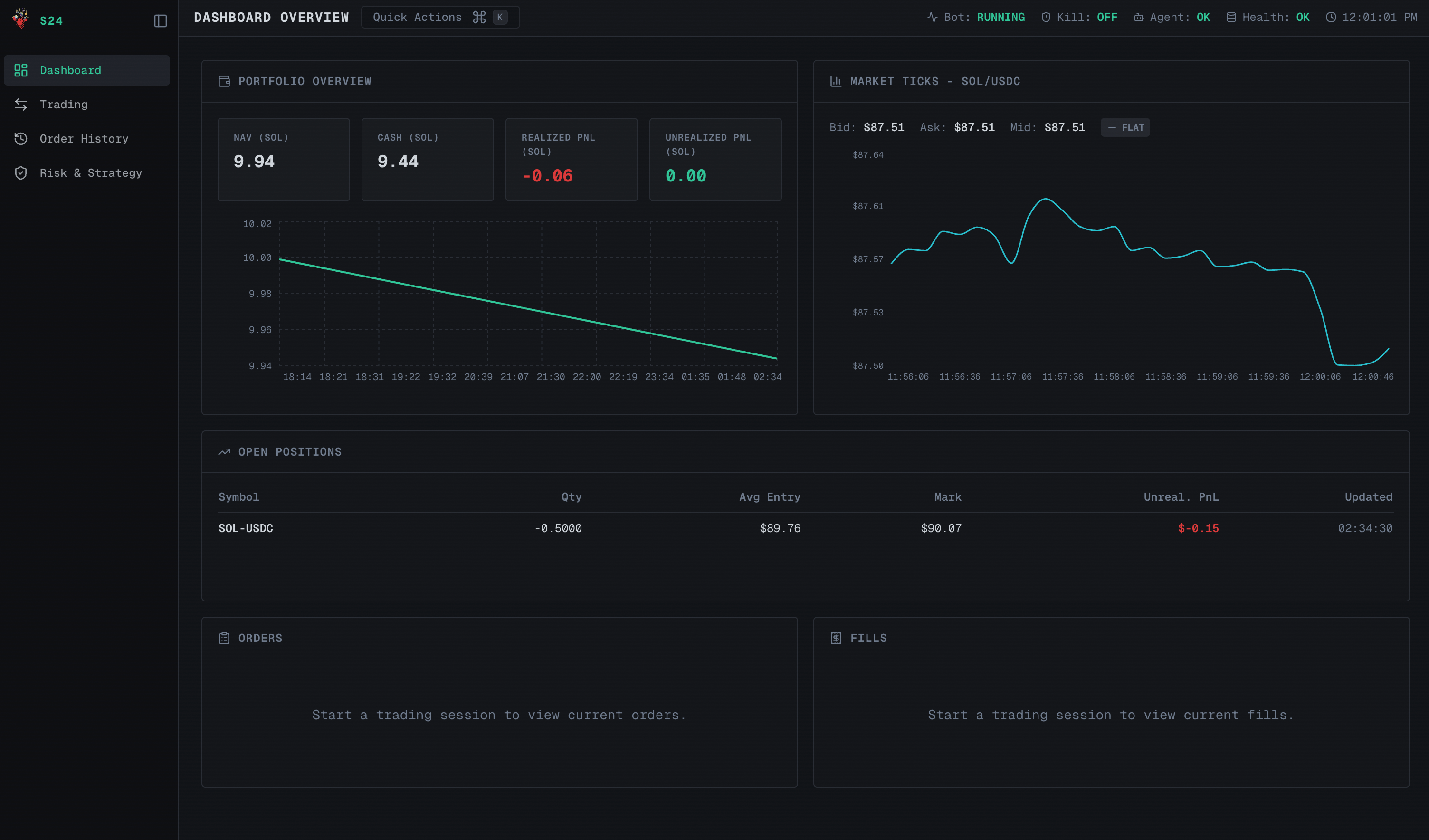Open Order History from the sidebar

[83, 138]
